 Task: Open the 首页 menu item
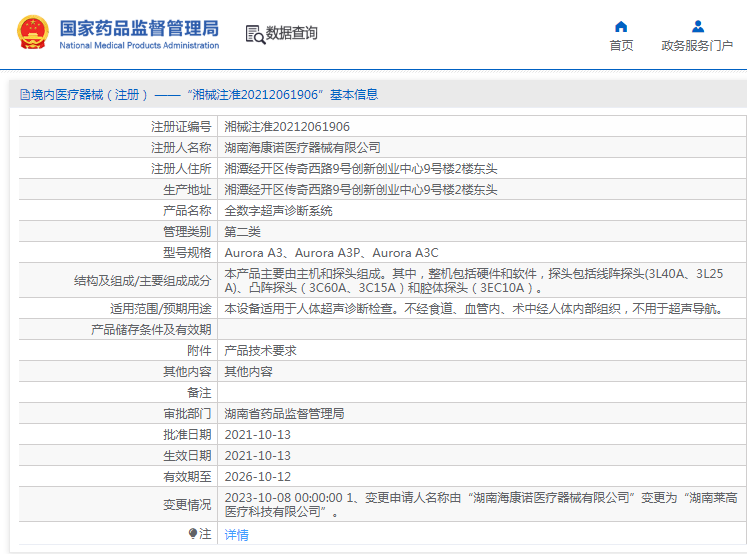click(621, 46)
